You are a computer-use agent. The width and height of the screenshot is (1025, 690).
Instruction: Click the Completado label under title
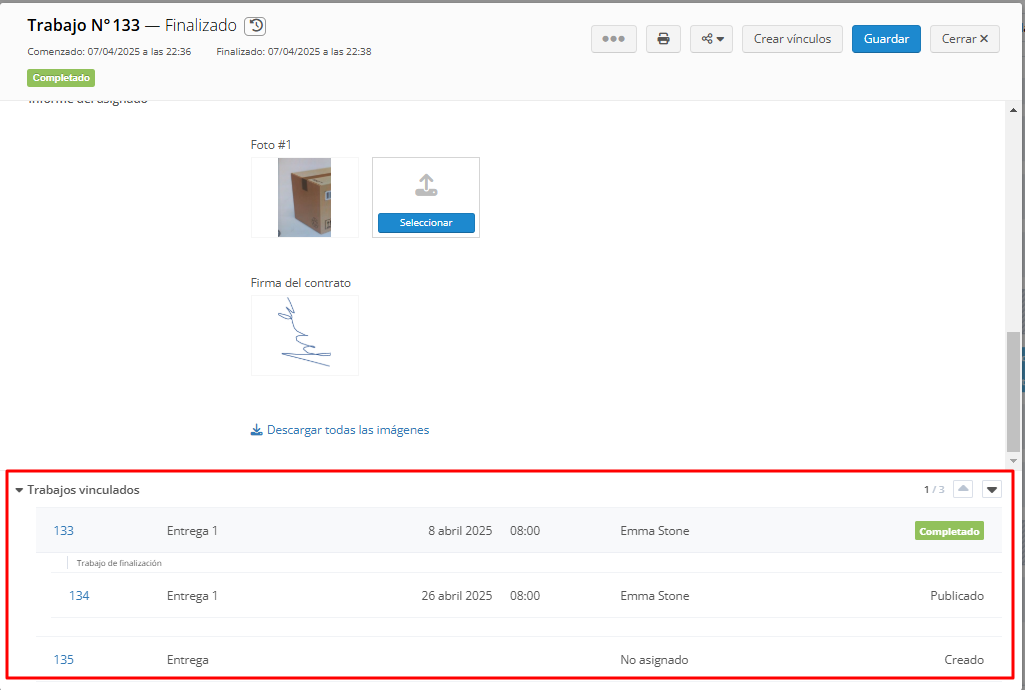(61, 78)
